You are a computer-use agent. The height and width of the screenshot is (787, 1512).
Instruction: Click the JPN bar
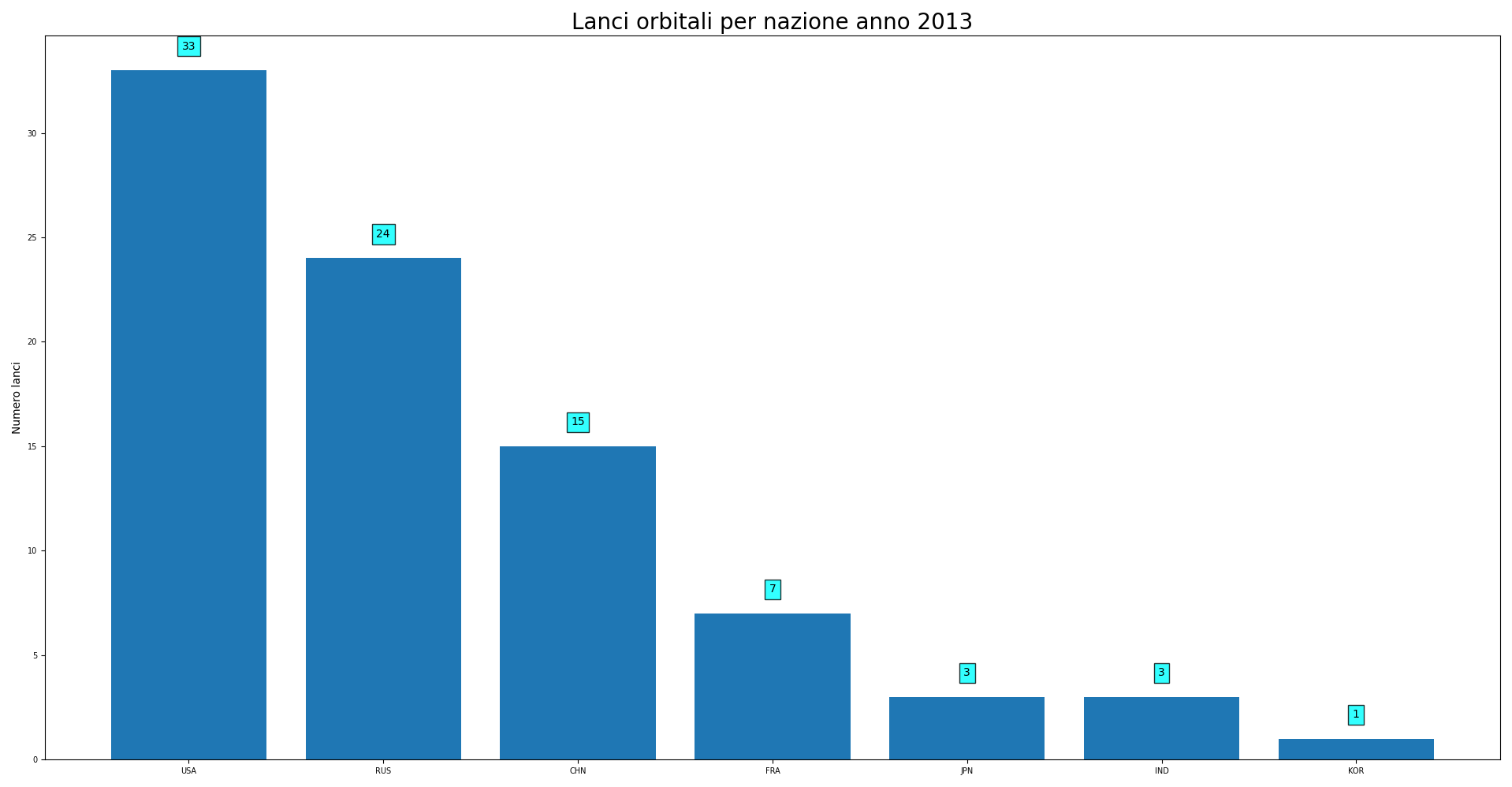click(966, 728)
